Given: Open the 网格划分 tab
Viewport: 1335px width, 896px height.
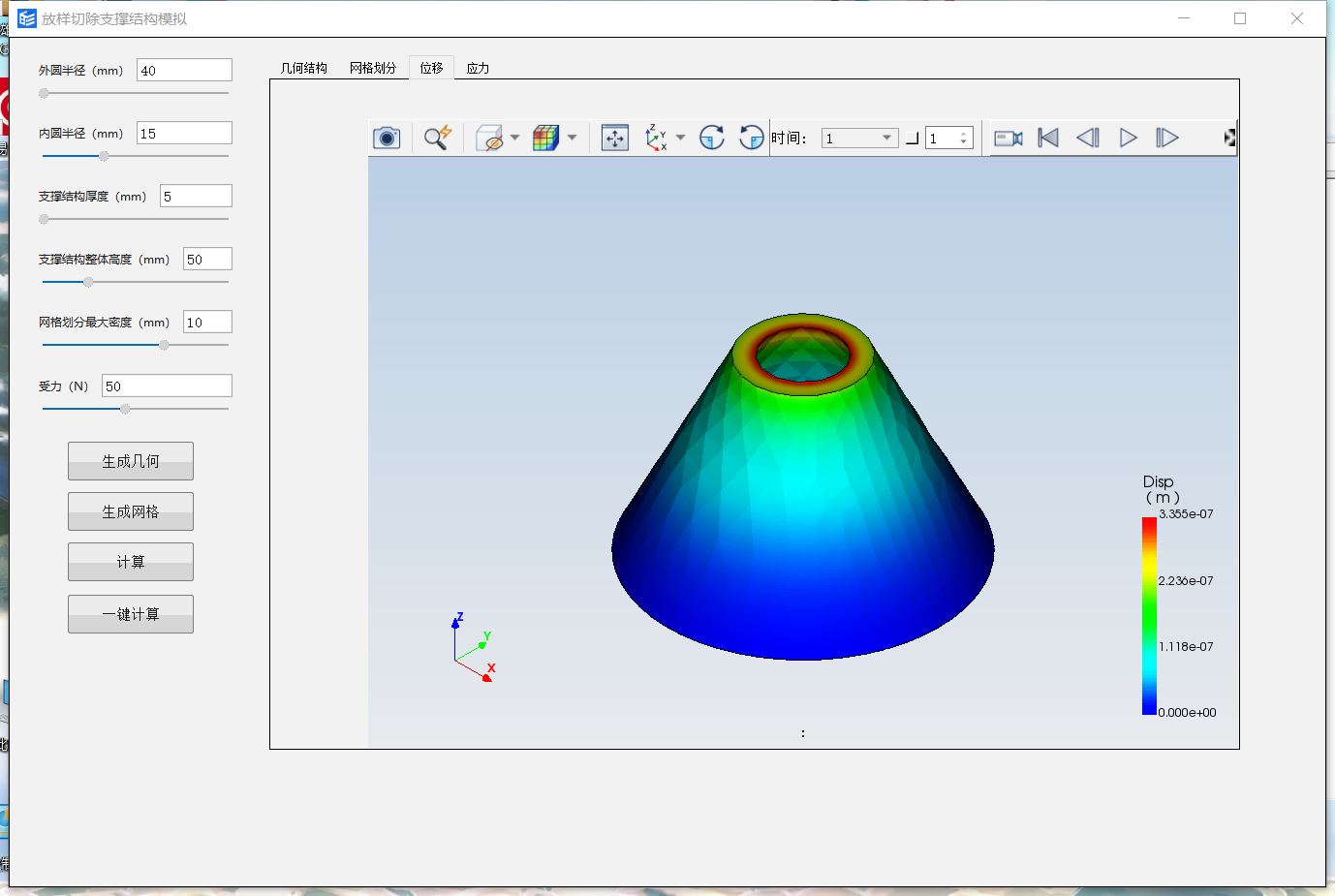Looking at the screenshot, I should [373, 68].
